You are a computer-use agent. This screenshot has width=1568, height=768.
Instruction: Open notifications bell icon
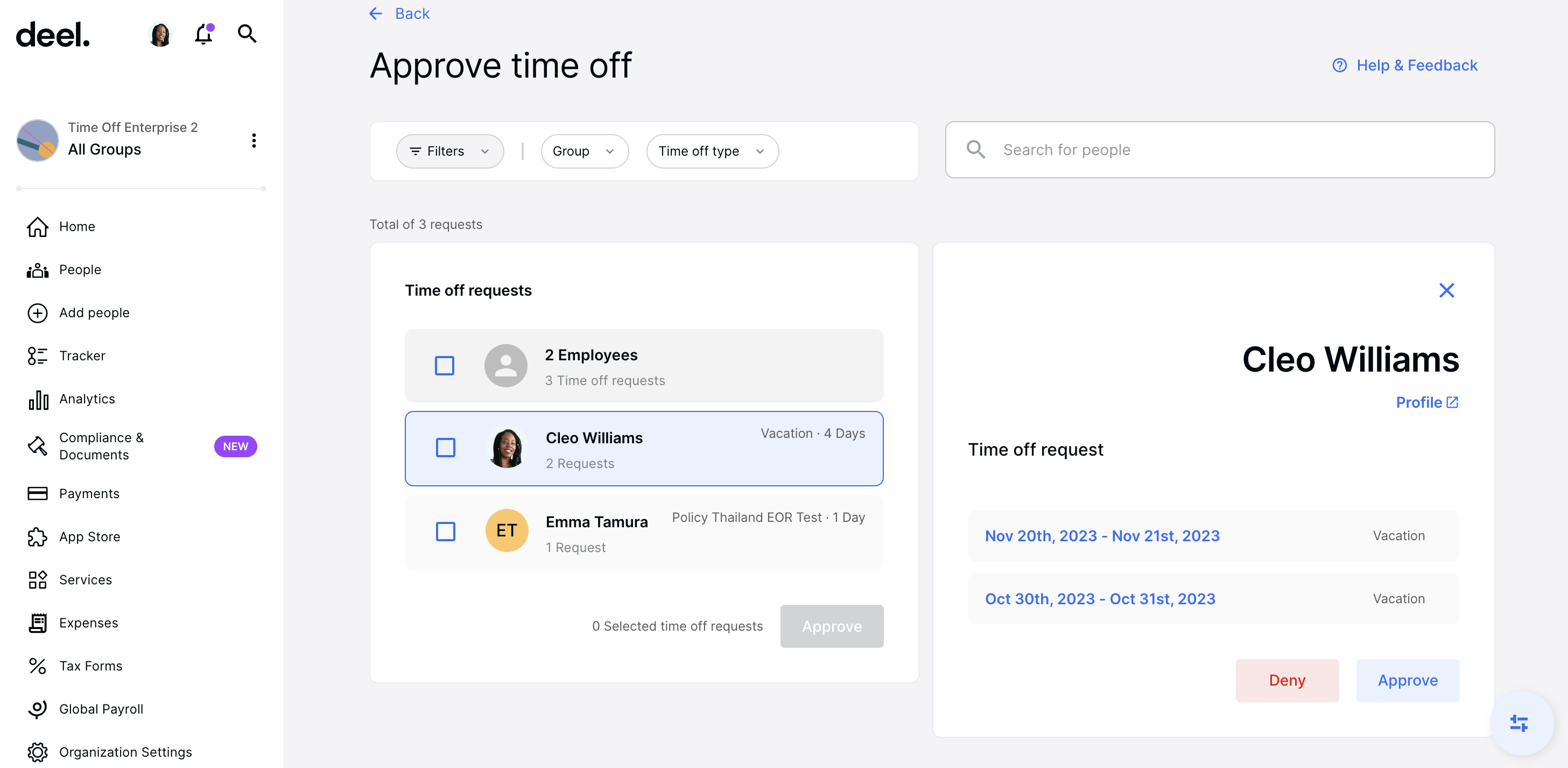(x=203, y=34)
